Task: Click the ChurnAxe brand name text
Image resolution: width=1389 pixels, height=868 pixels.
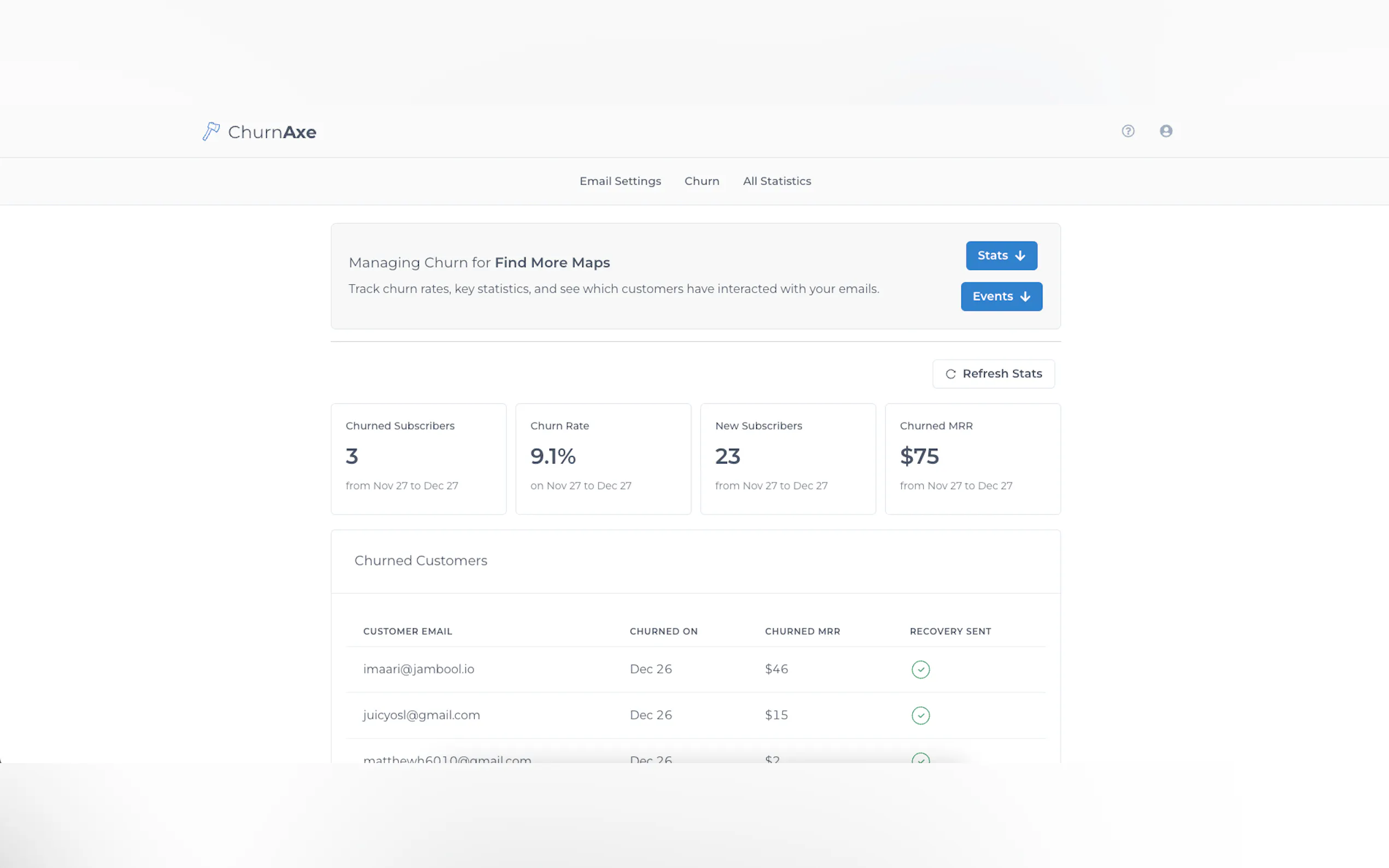Action: (272, 132)
